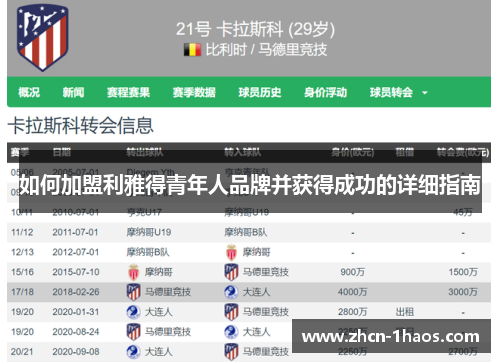Click the player title 21号 卡拉斯科 (29岁)
This screenshot has width=500, height=362.
tap(255, 29)
